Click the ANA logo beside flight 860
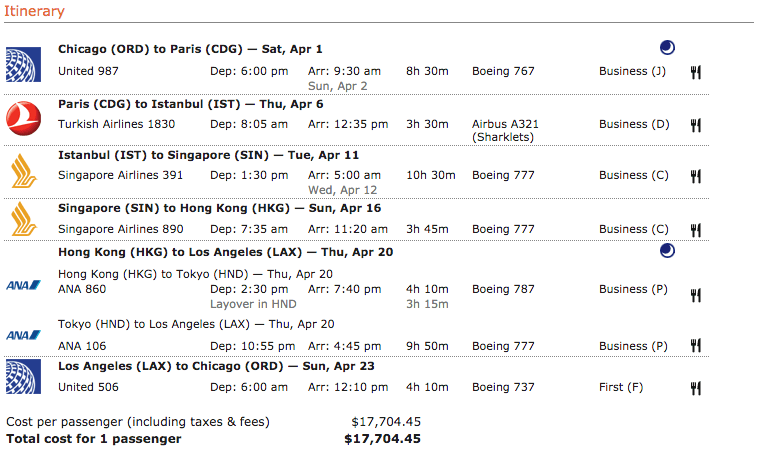 pyautogui.click(x=23, y=285)
